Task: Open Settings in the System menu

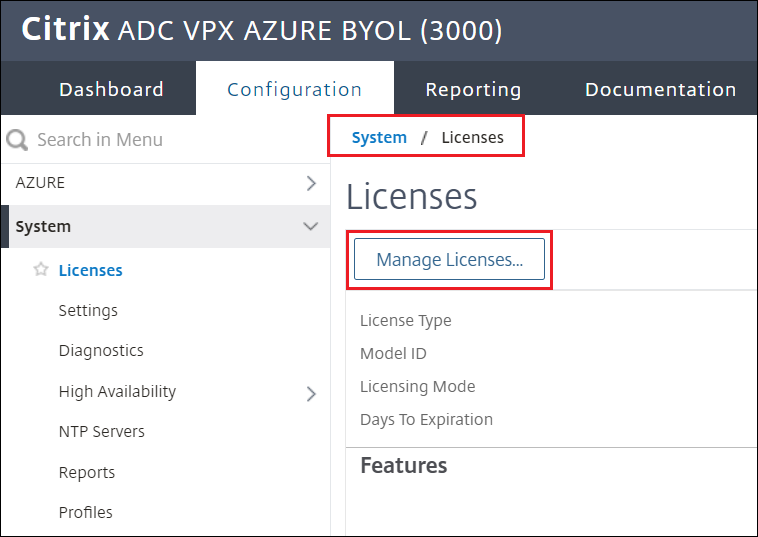Action: (x=88, y=310)
